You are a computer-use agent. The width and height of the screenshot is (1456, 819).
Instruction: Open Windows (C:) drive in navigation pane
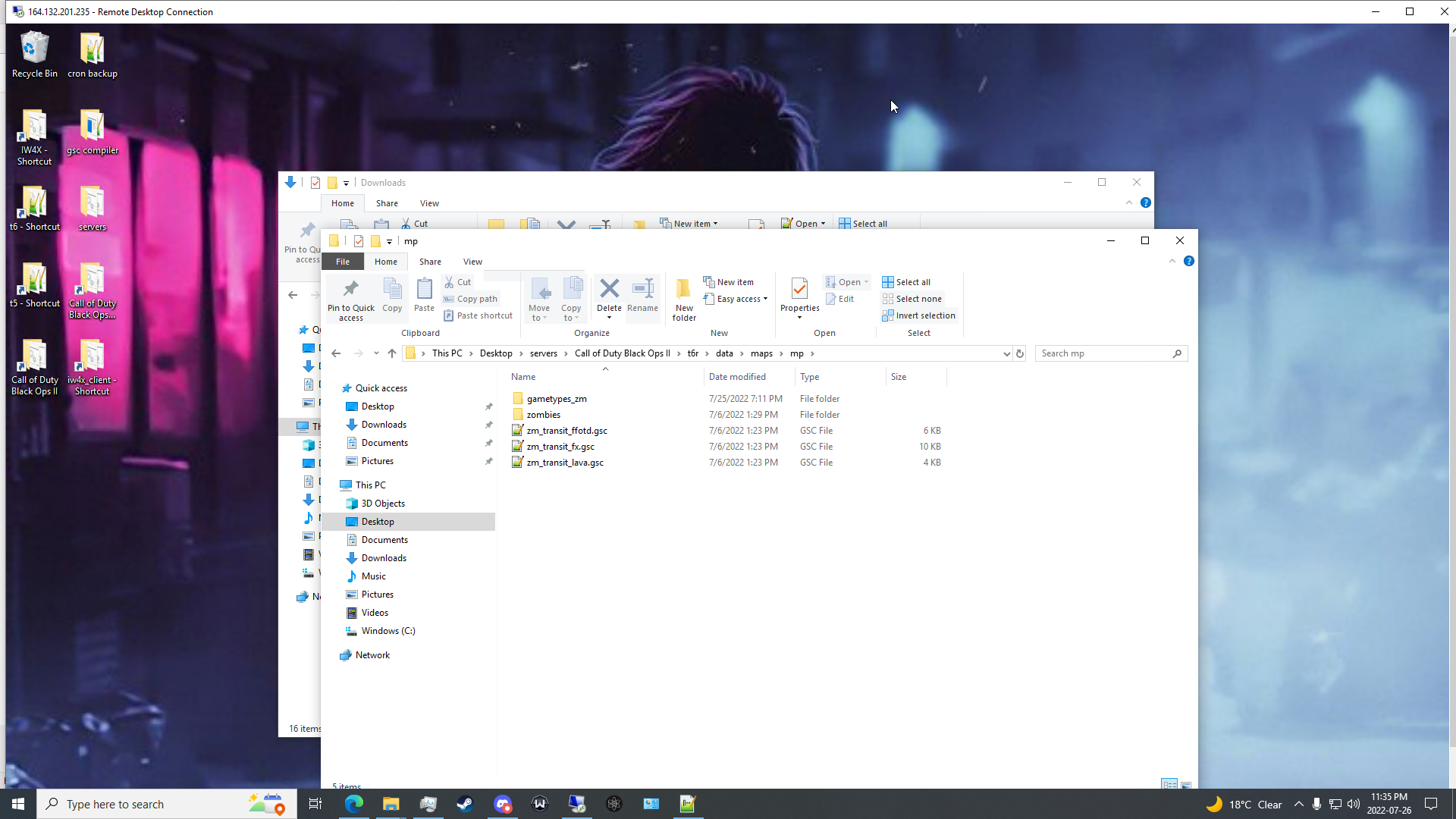(388, 631)
